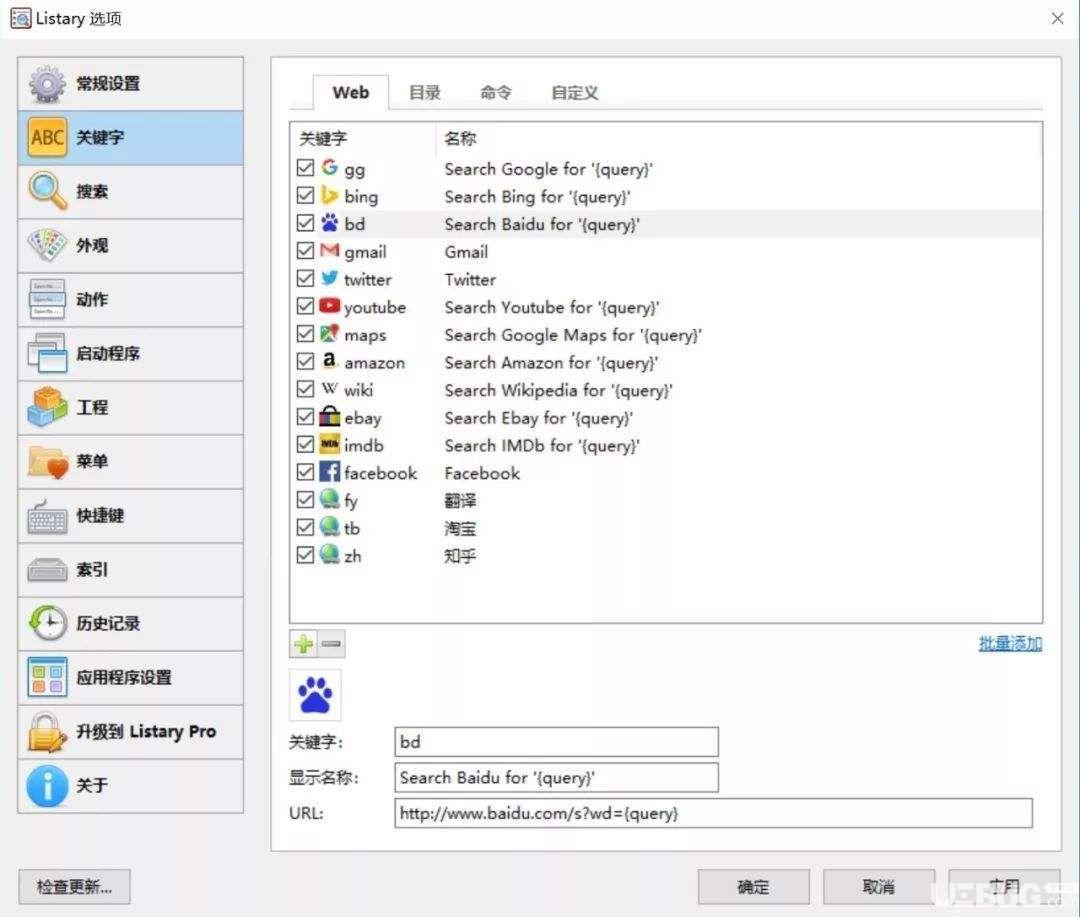Uncheck the gg keyword checkbox

coord(305,167)
